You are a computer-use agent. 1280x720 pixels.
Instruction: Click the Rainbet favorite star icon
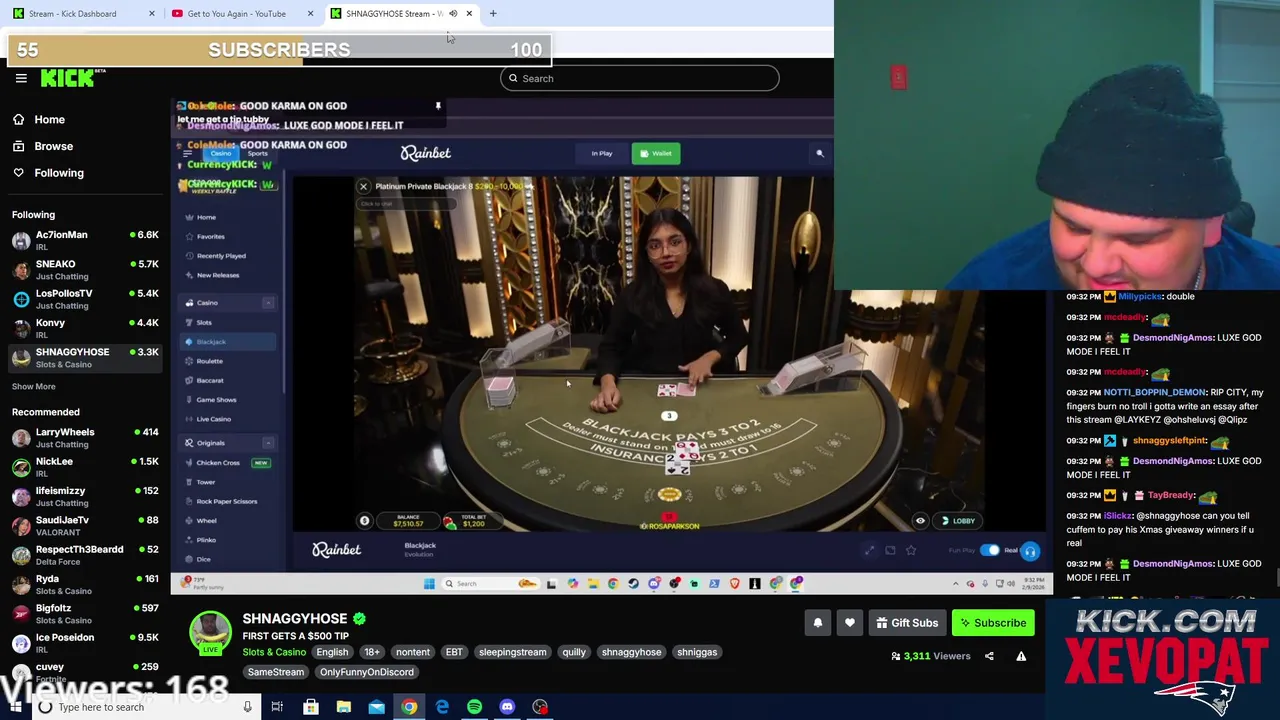(x=911, y=550)
